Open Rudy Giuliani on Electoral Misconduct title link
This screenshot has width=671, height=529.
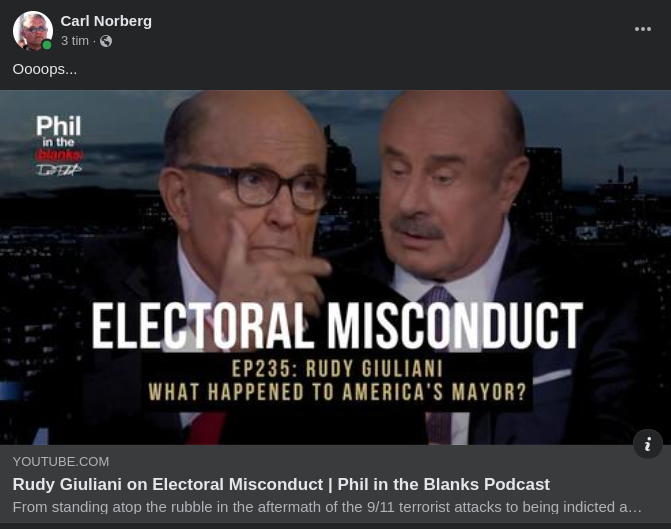pyautogui.click(x=281, y=484)
